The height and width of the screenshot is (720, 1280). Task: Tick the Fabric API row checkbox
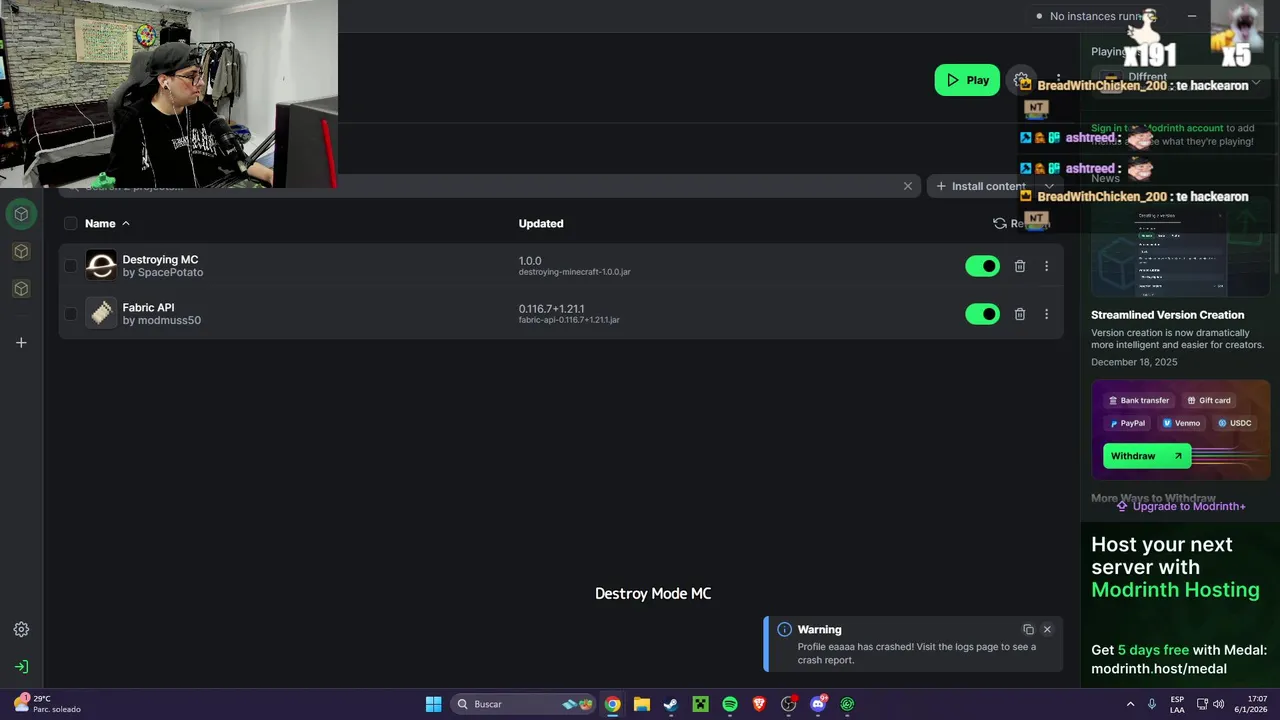pos(70,314)
